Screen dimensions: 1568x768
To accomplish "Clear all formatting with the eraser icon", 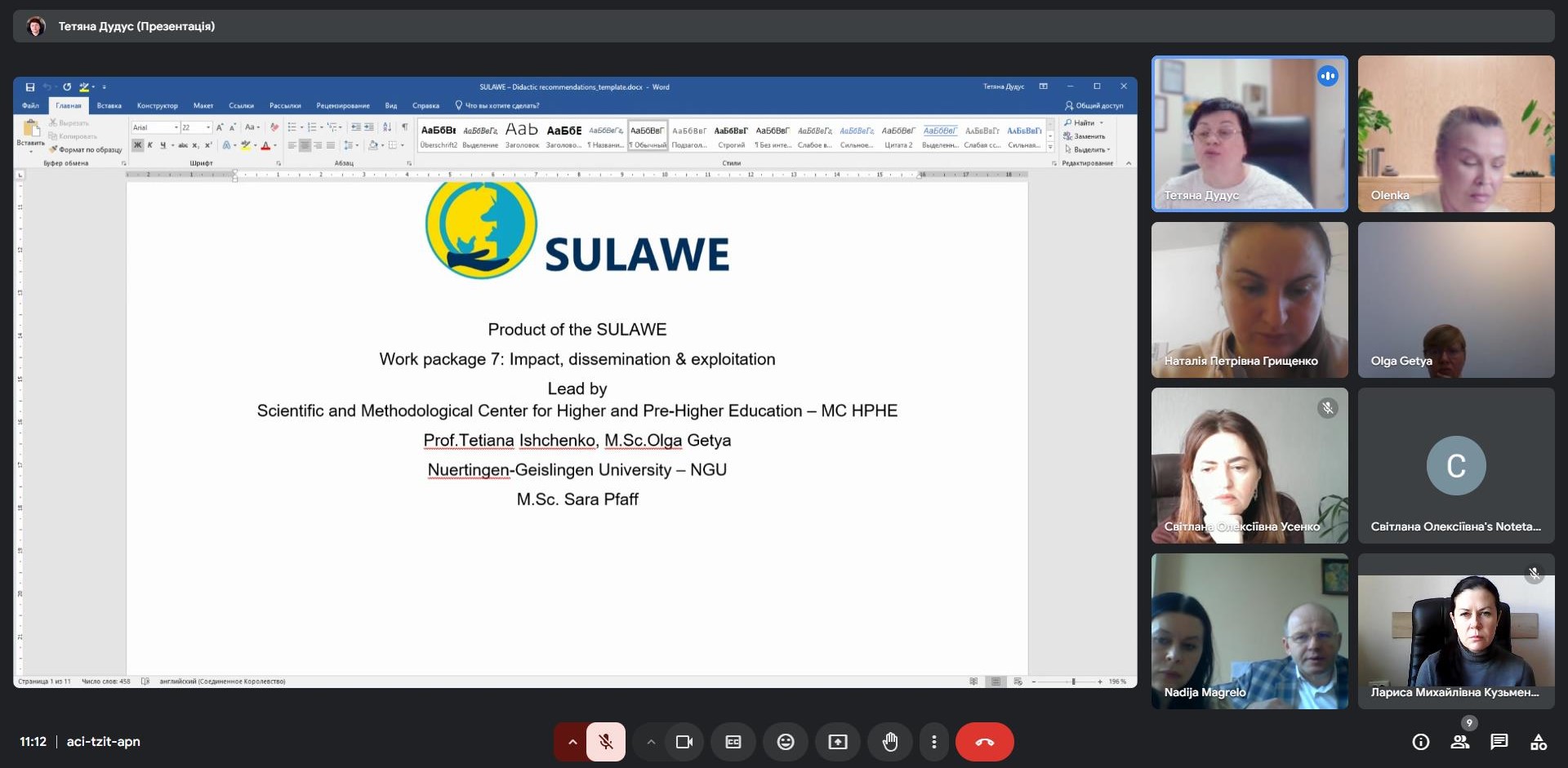I will click(274, 127).
